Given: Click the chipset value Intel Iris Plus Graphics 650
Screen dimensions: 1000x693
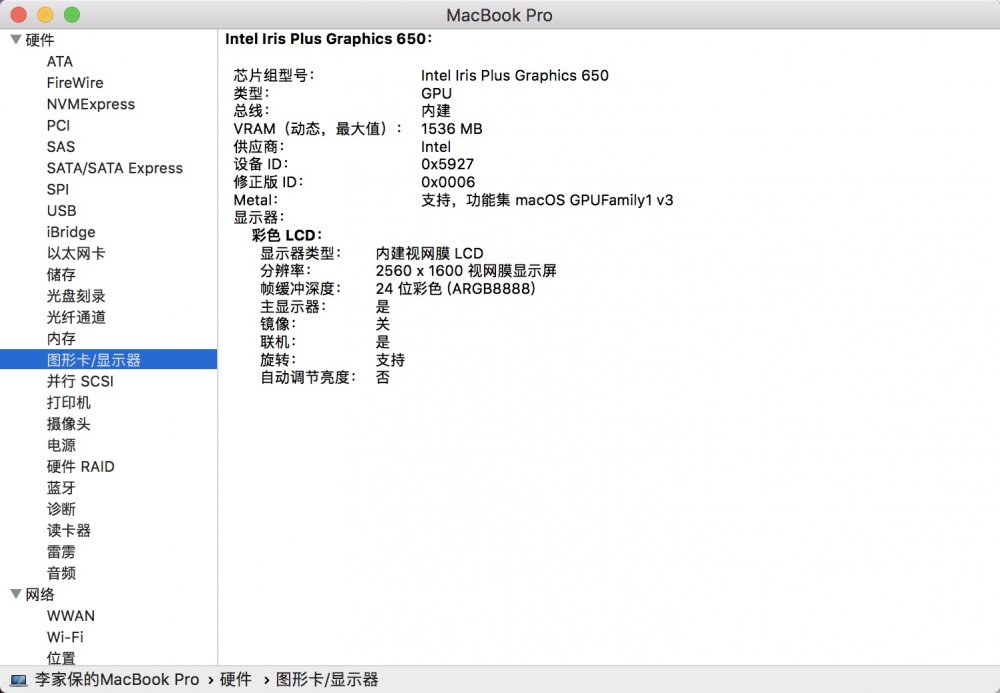Looking at the screenshot, I should (x=515, y=75).
